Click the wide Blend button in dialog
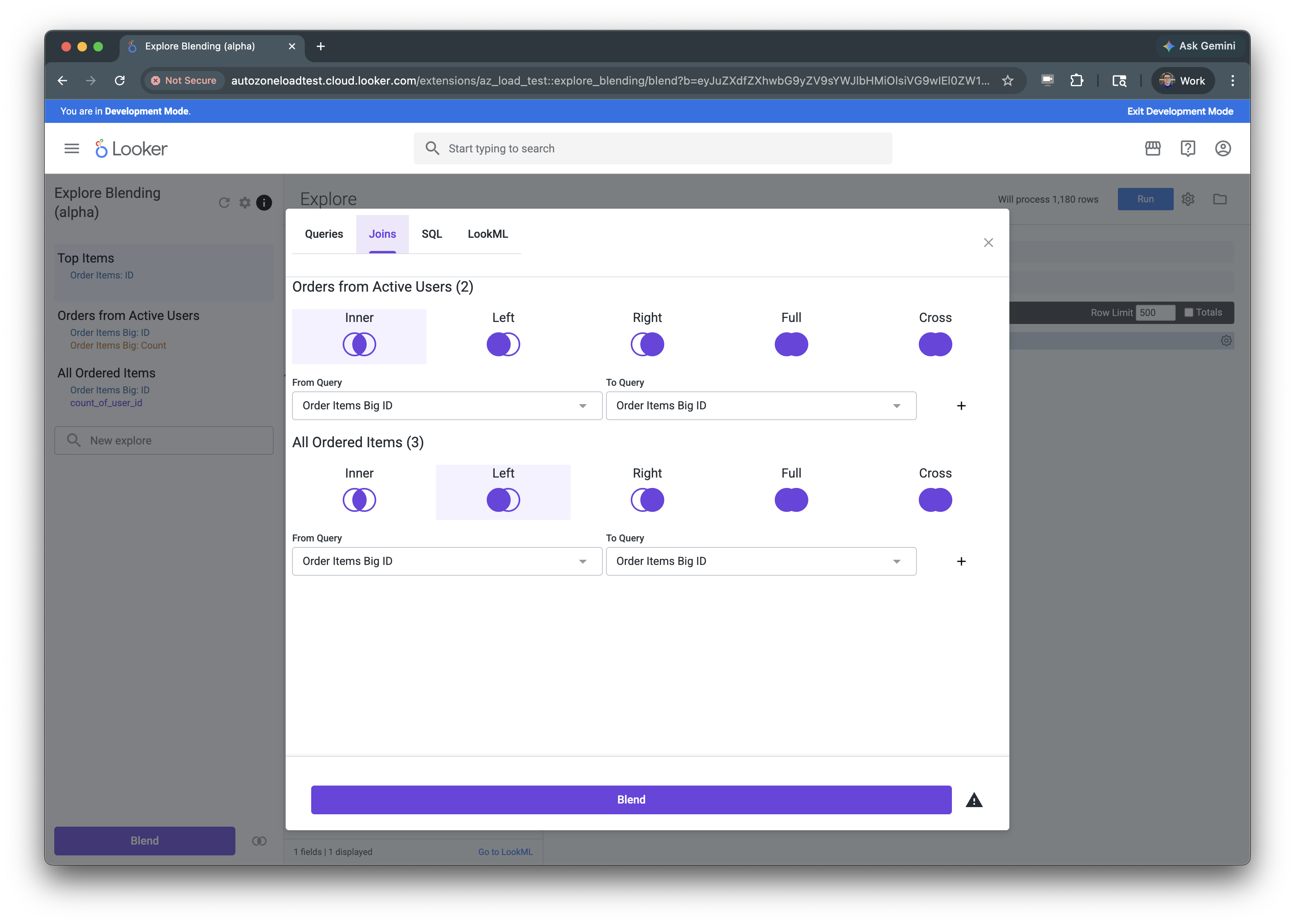The width and height of the screenshot is (1295, 924). [x=631, y=800]
